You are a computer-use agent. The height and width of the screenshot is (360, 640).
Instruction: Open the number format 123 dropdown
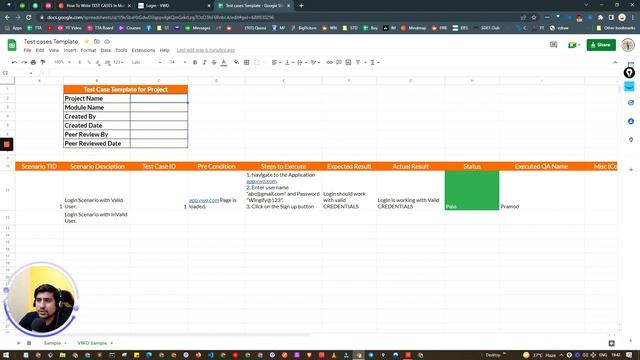(x=118, y=62)
